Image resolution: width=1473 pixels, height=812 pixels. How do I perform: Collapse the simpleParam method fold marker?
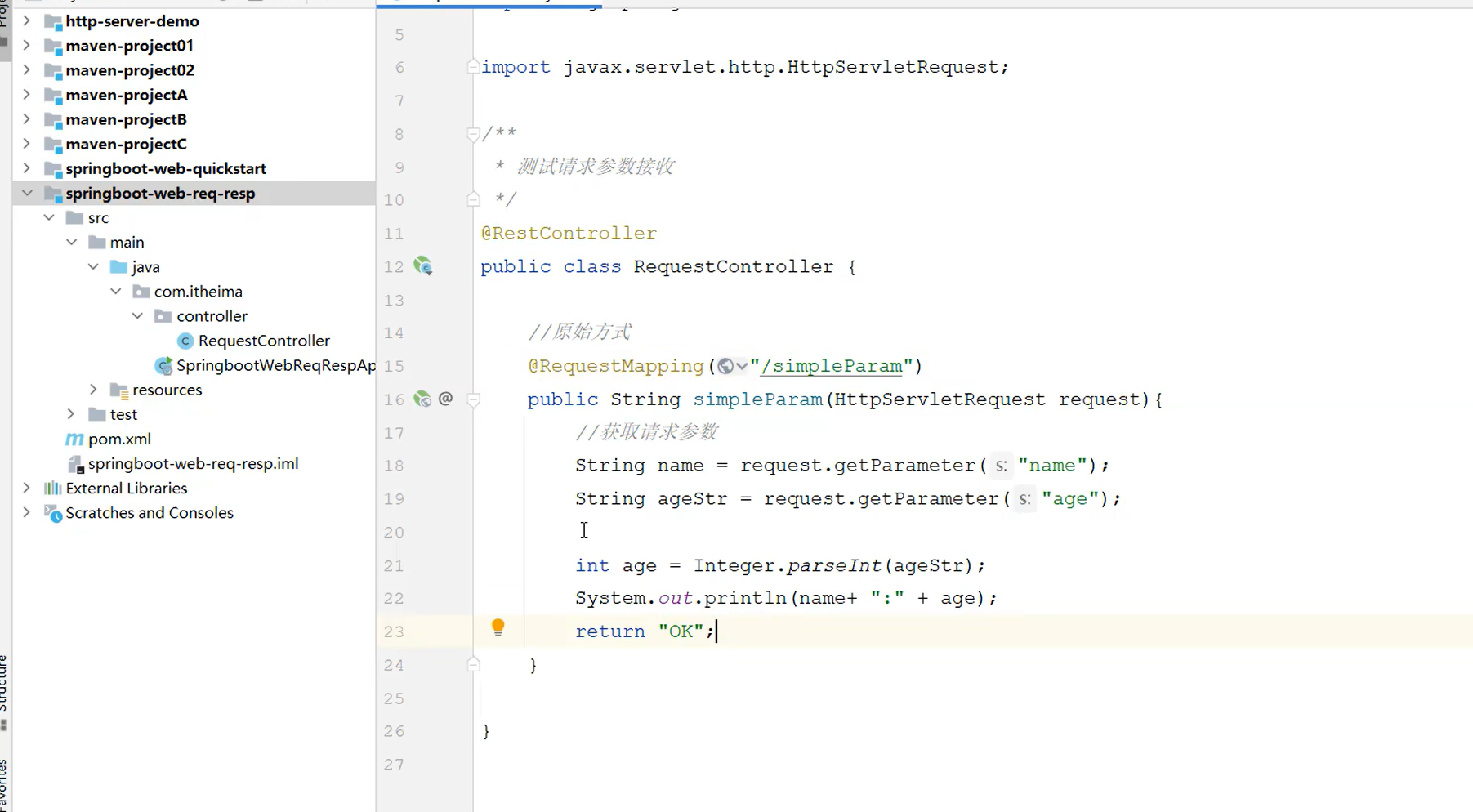click(x=474, y=399)
